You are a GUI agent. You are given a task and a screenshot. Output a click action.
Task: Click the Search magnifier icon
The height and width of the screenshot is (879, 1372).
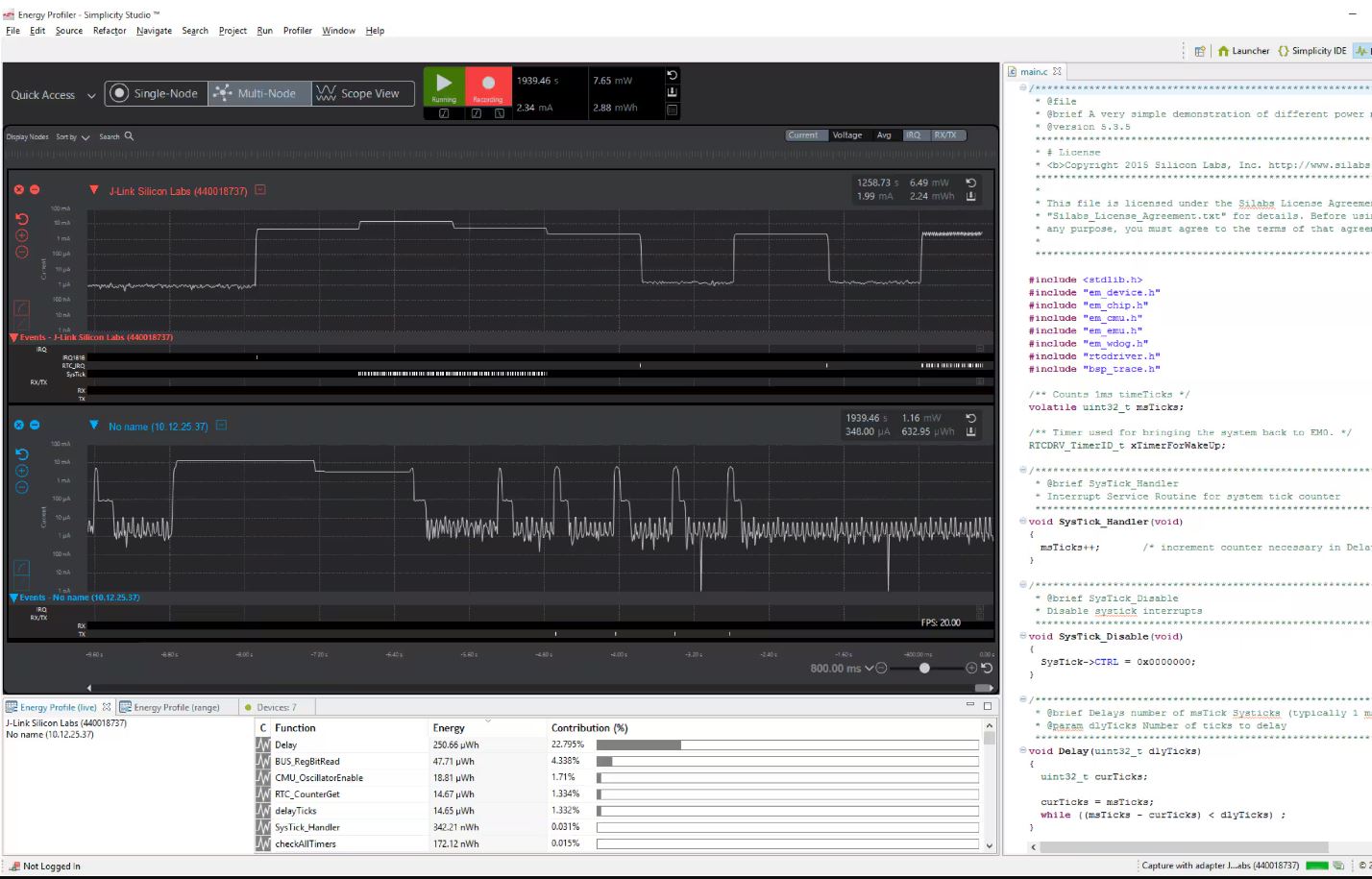pyautogui.click(x=129, y=136)
